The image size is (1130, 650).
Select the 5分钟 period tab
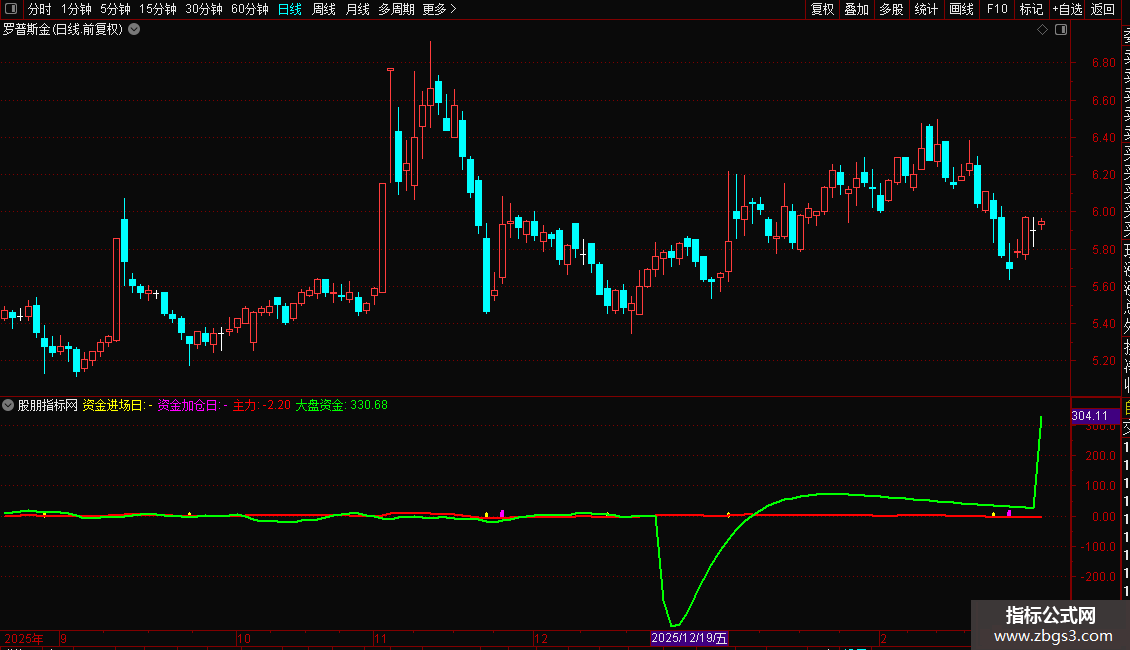coord(115,9)
